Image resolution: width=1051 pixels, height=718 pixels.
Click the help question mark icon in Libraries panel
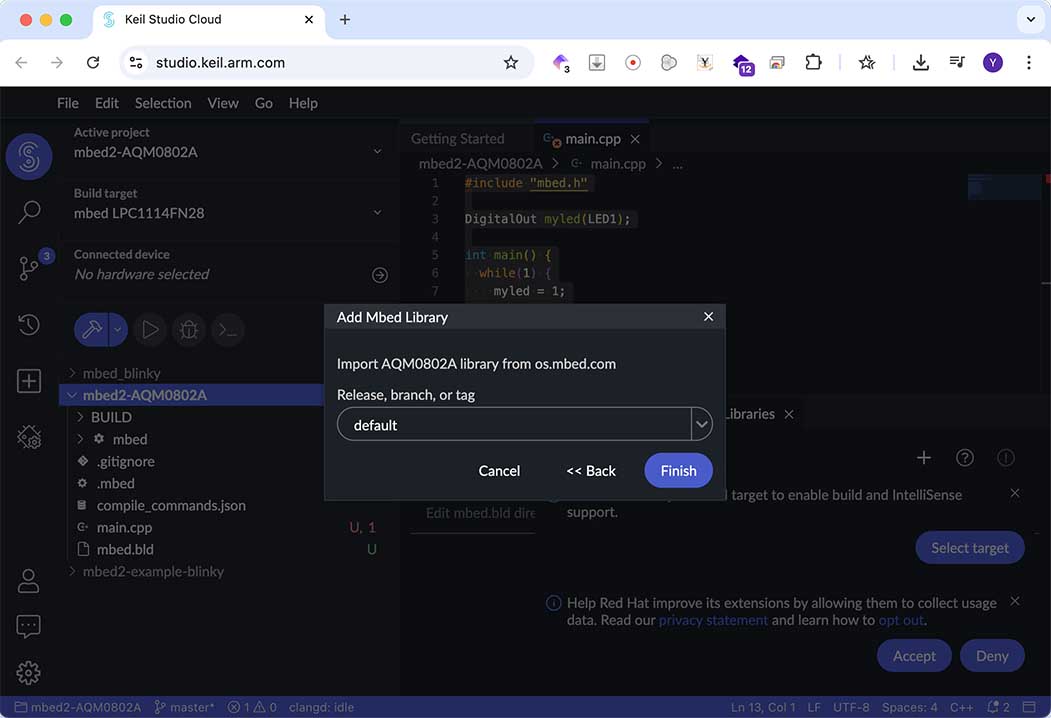[965, 457]
